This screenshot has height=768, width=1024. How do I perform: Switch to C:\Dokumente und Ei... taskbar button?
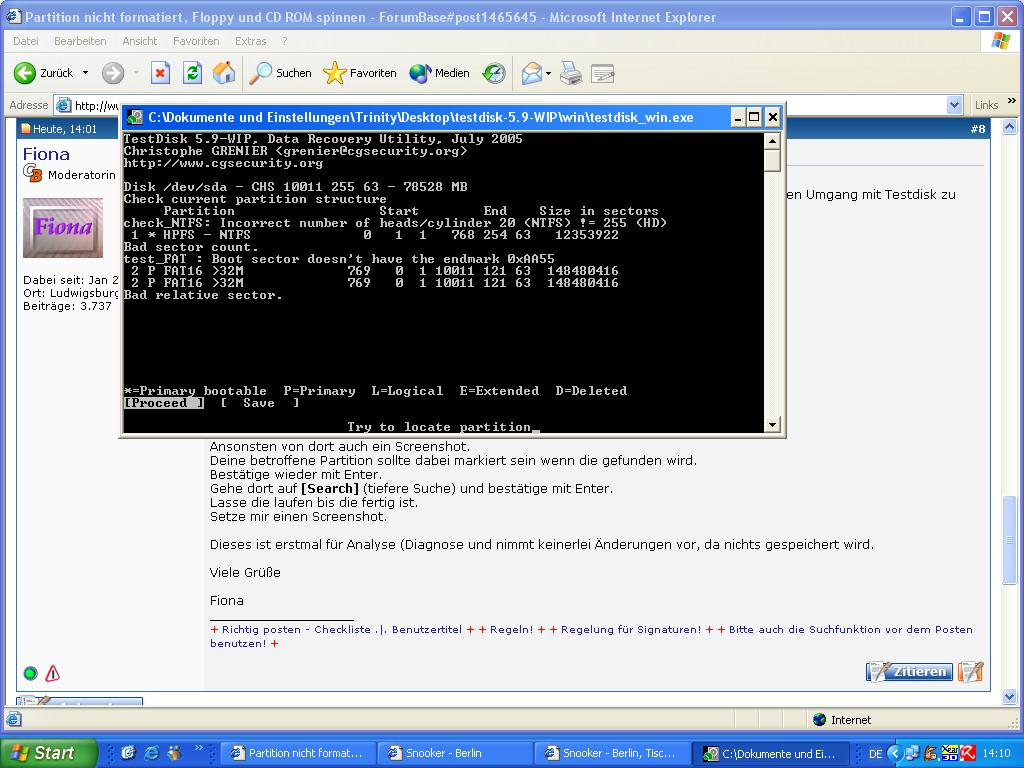pos(771,753)
